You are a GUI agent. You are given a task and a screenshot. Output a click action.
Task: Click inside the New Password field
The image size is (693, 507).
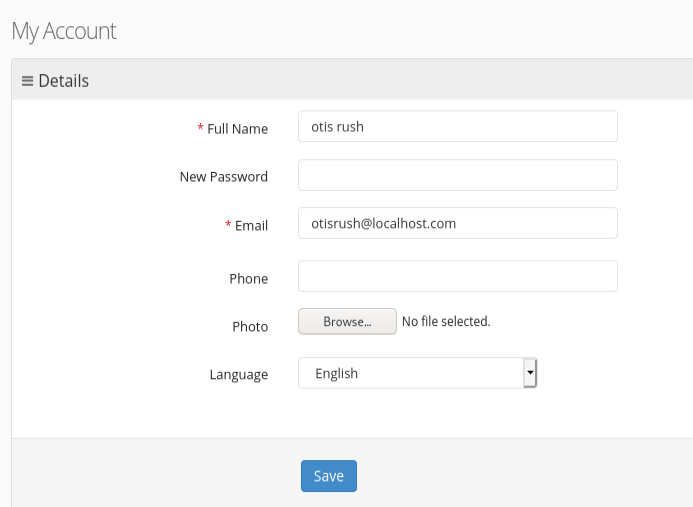click(457, 175)
